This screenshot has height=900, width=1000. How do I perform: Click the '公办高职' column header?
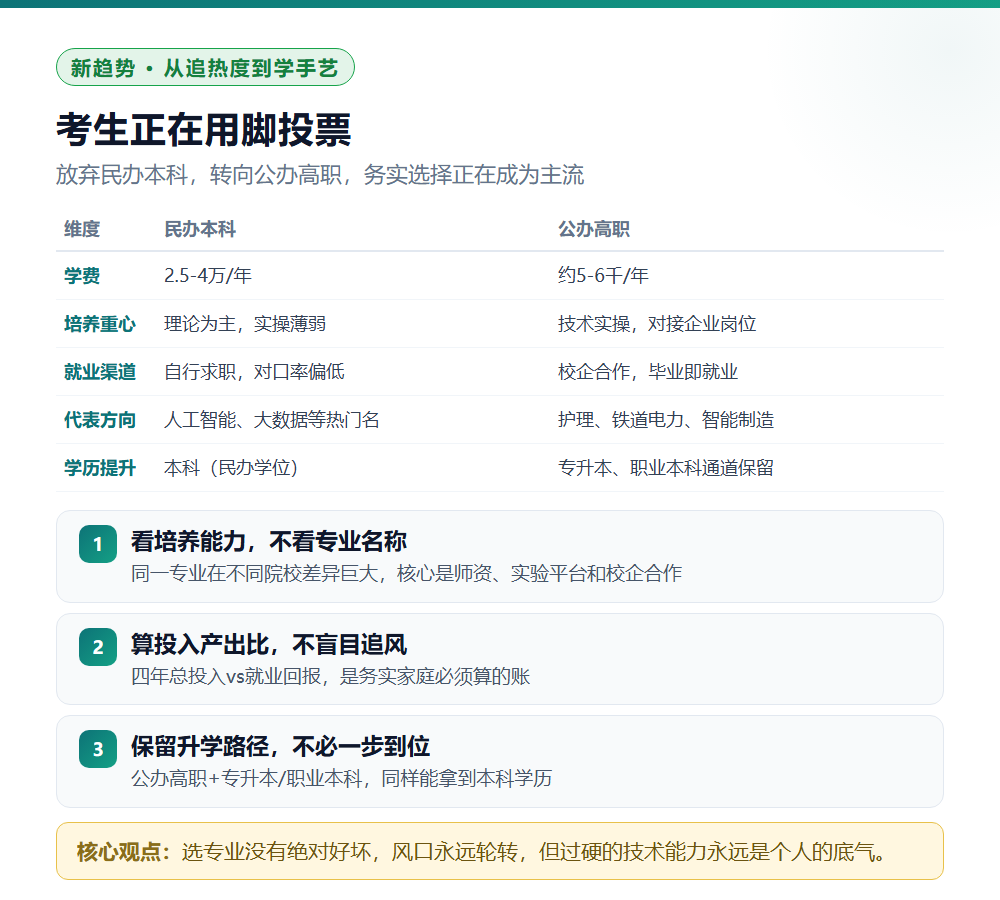(x=594, y=229)
